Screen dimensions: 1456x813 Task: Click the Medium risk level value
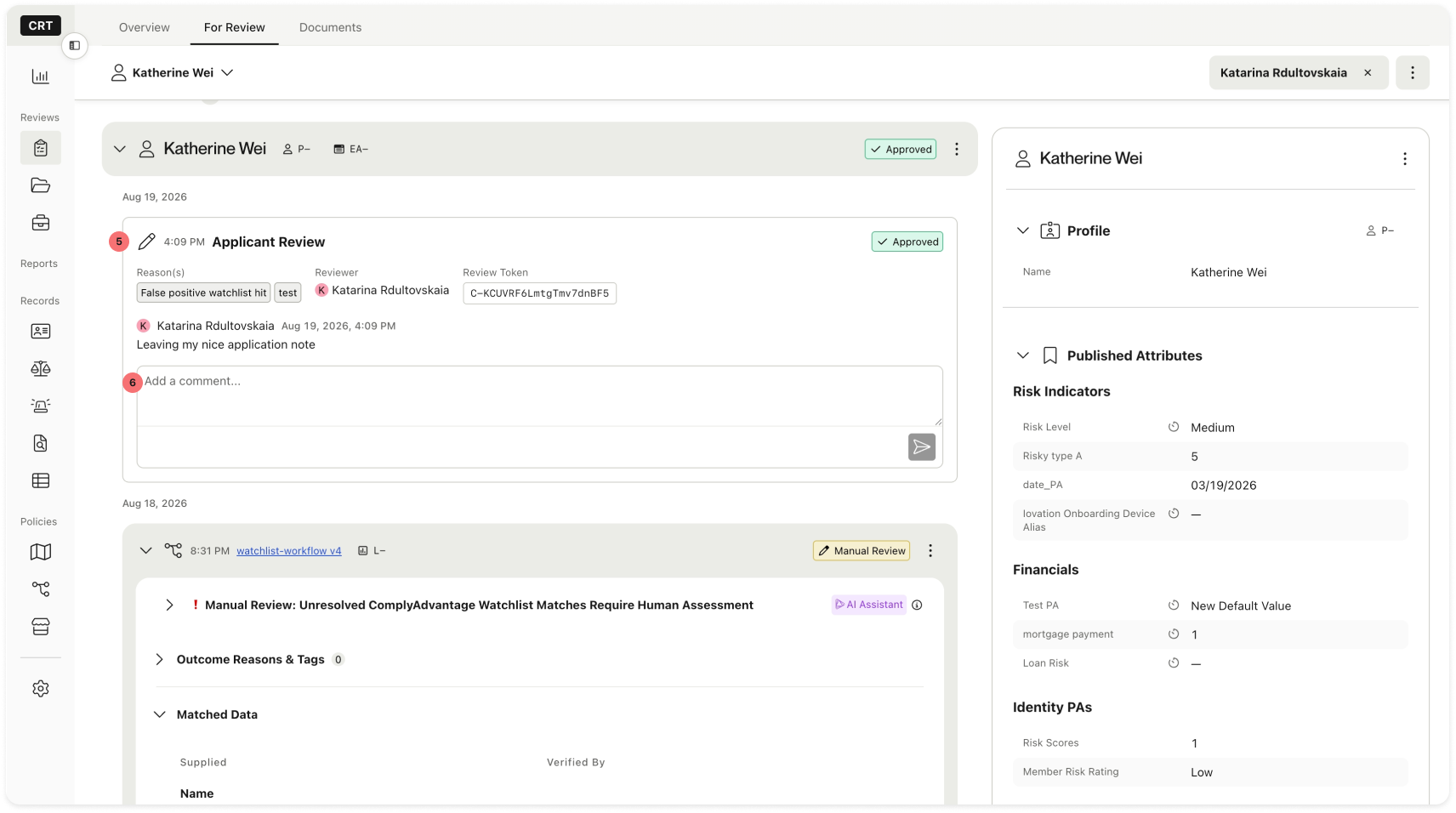[1212, 428]
